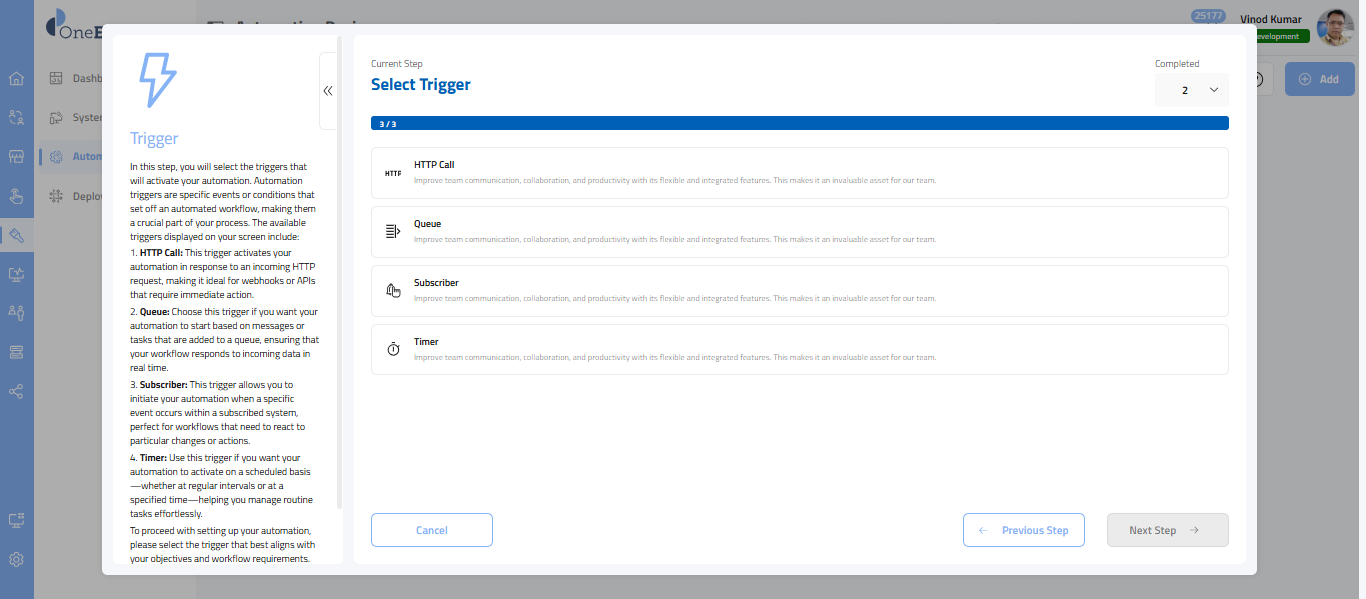Click the Add button
Screen dimensions: 1366x599
(1318, 79)
